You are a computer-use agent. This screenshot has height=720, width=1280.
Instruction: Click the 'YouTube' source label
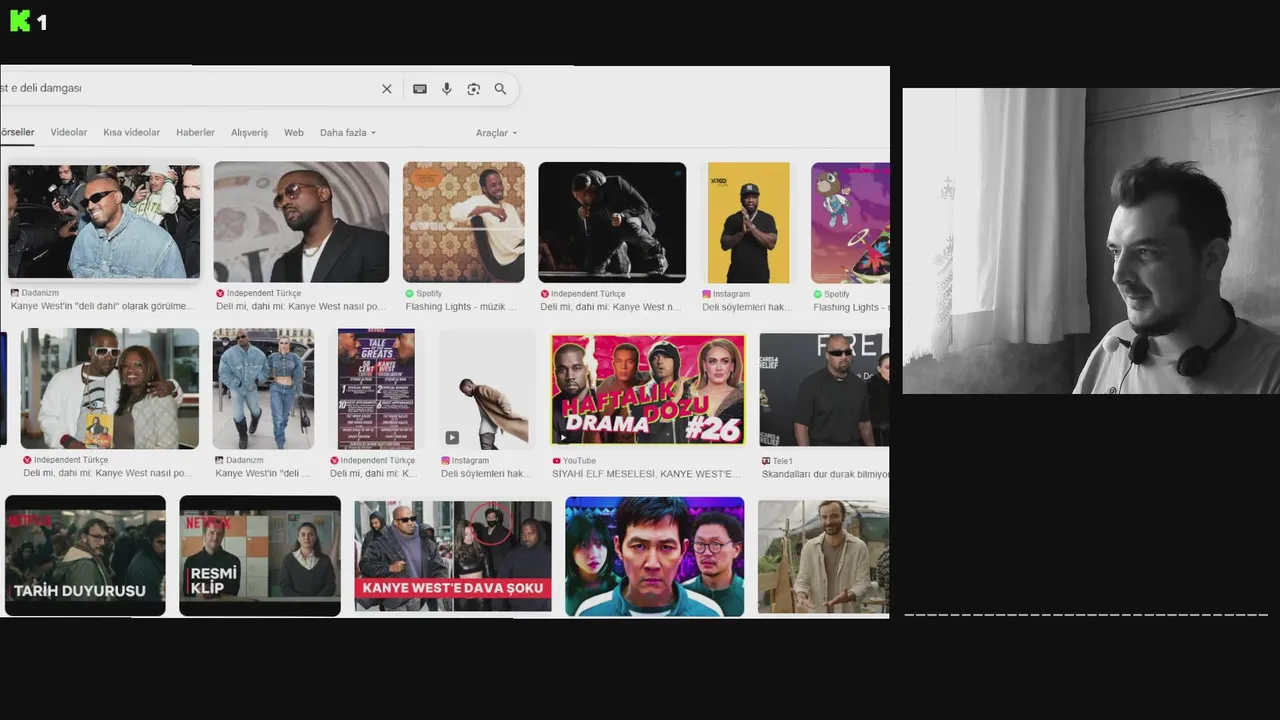[x=579, y=460]
